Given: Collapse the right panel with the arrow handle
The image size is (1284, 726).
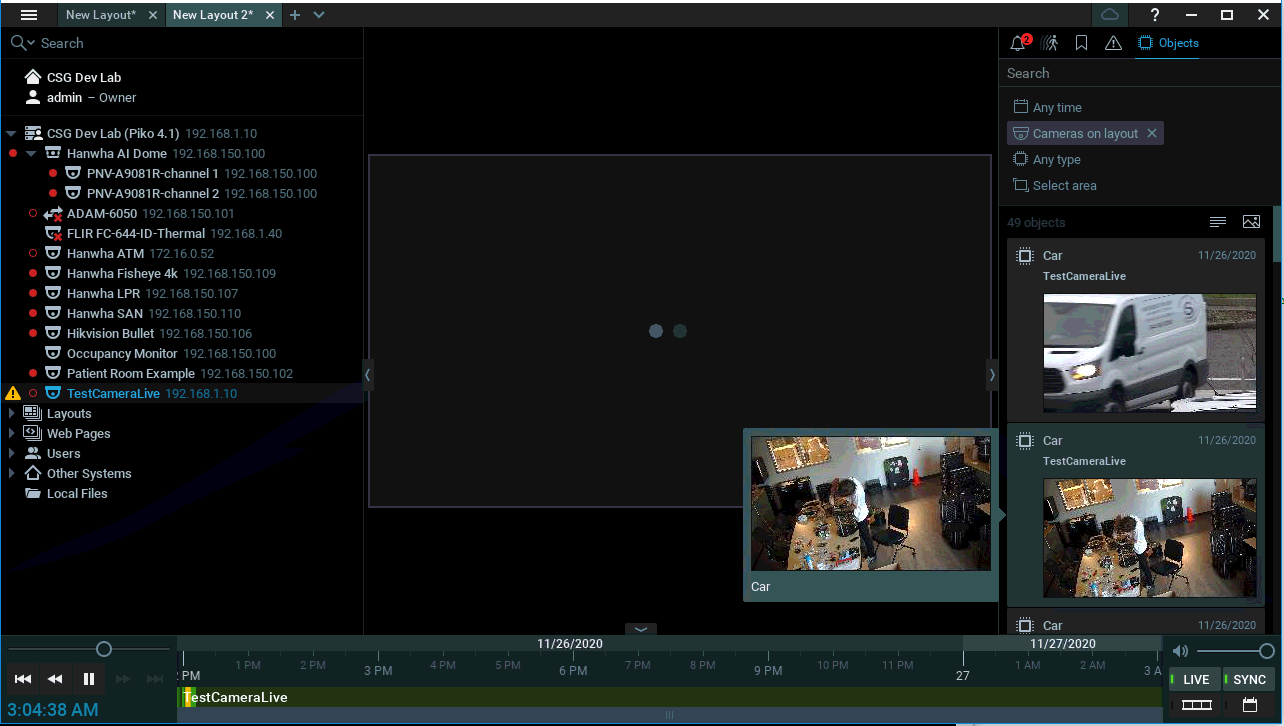Looking at the screenshot, I should coord(992,374).
